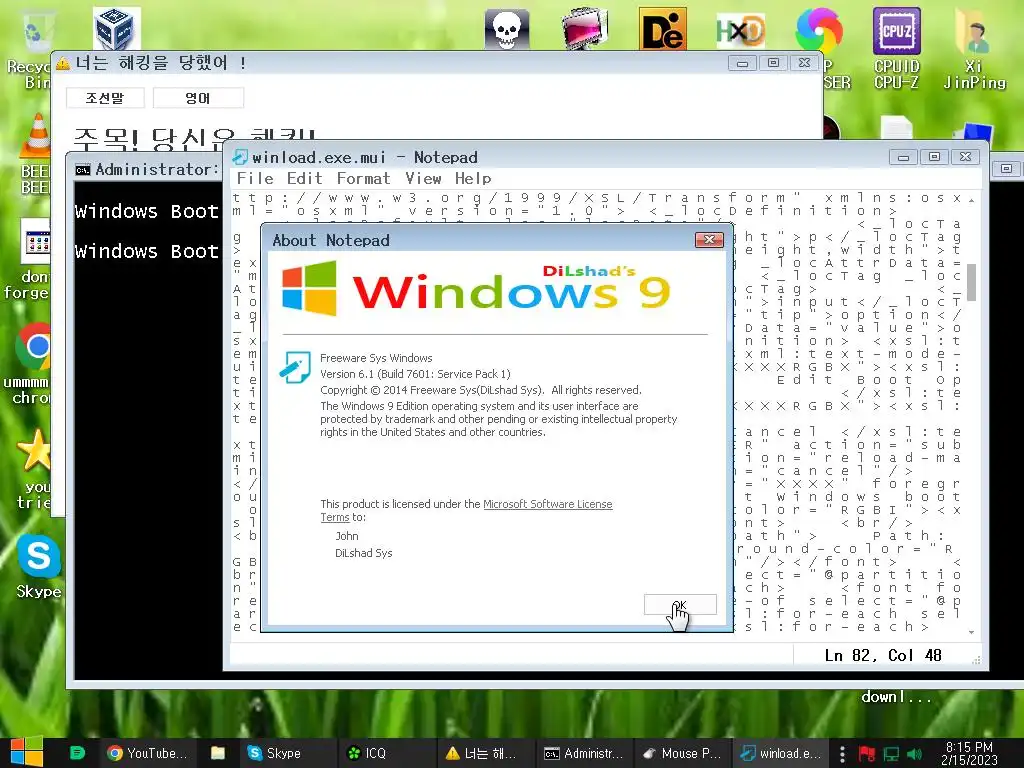Open the Skype desktop shortcut
This screenshot has height=768, width=1024.
tap(39, 567)
